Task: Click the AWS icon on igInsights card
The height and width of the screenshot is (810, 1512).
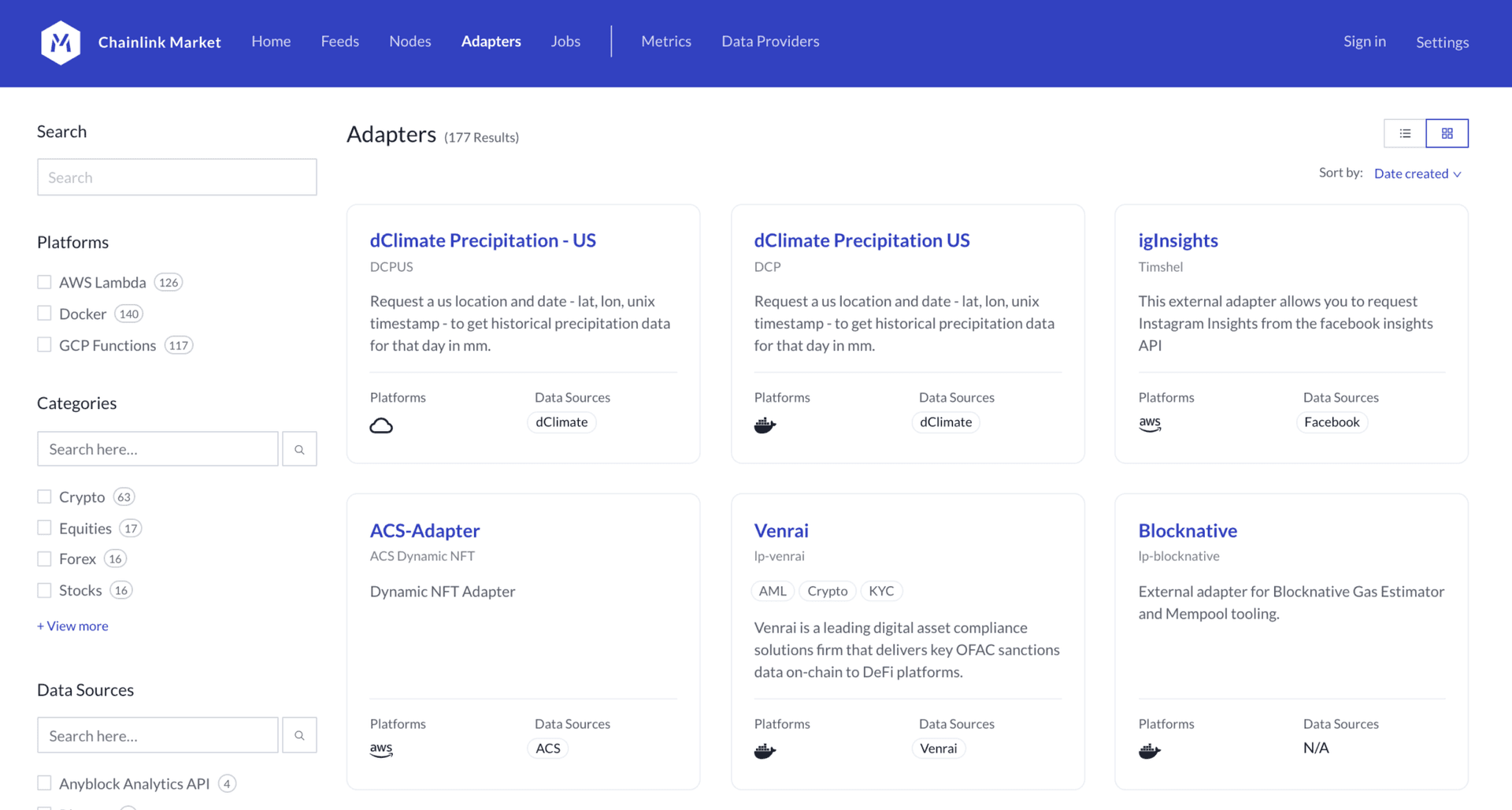Action: coord(1150,424)
